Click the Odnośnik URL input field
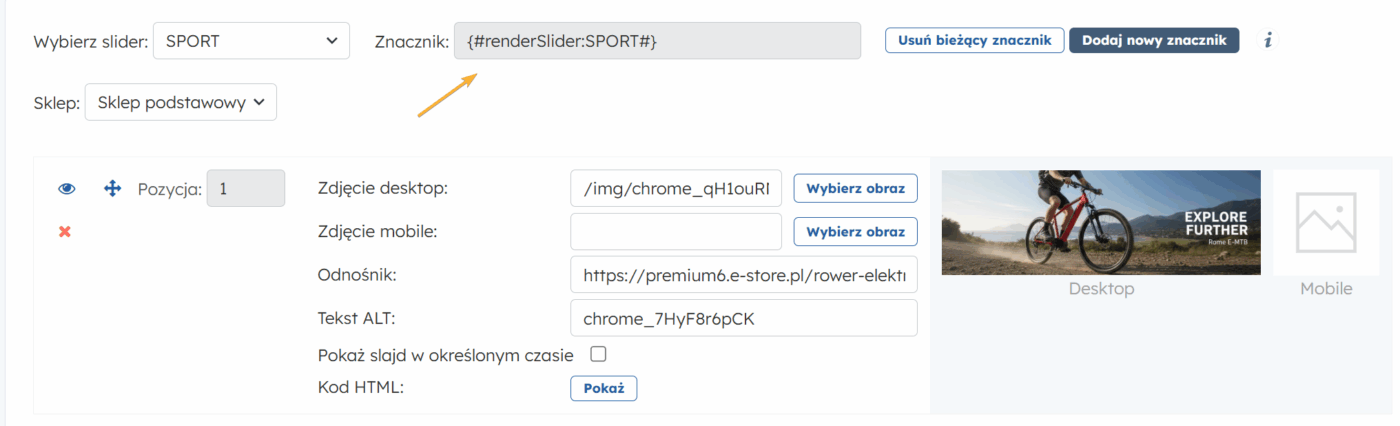This screenshot has height=426, width=1400. pos(743,275)
